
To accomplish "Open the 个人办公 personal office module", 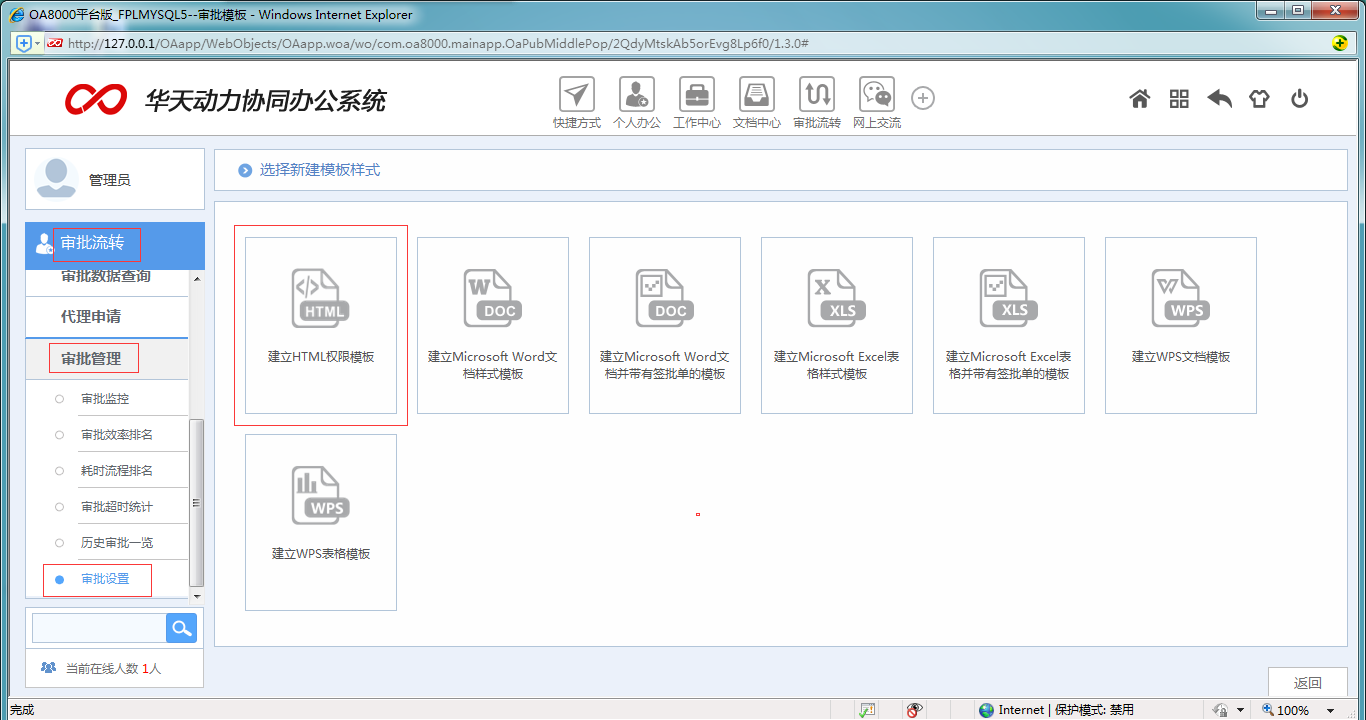I will click(636, 100).
